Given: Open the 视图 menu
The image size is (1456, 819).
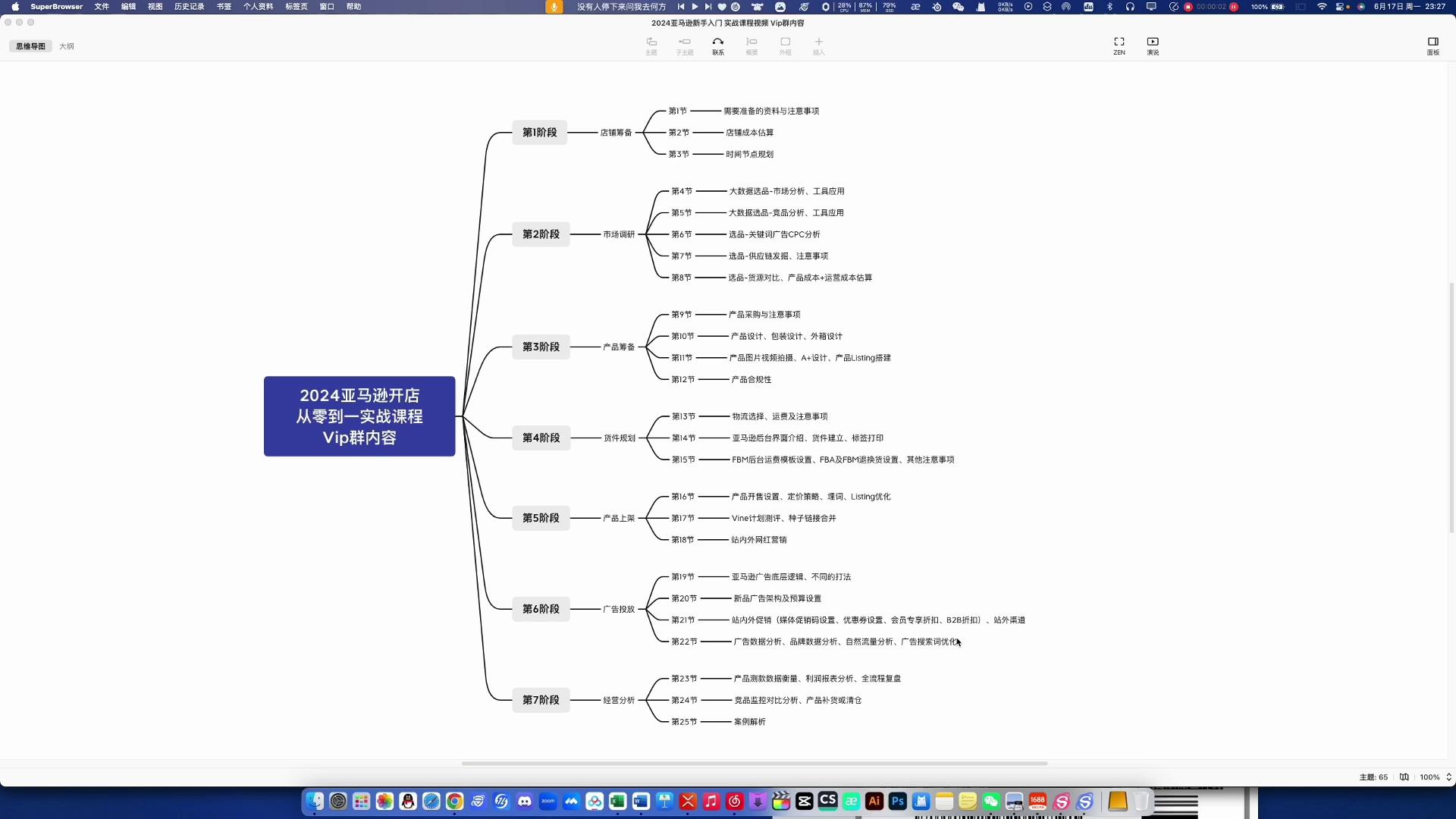Looking at the screenshot, I should pyautogui.click(x=155, y=7).
